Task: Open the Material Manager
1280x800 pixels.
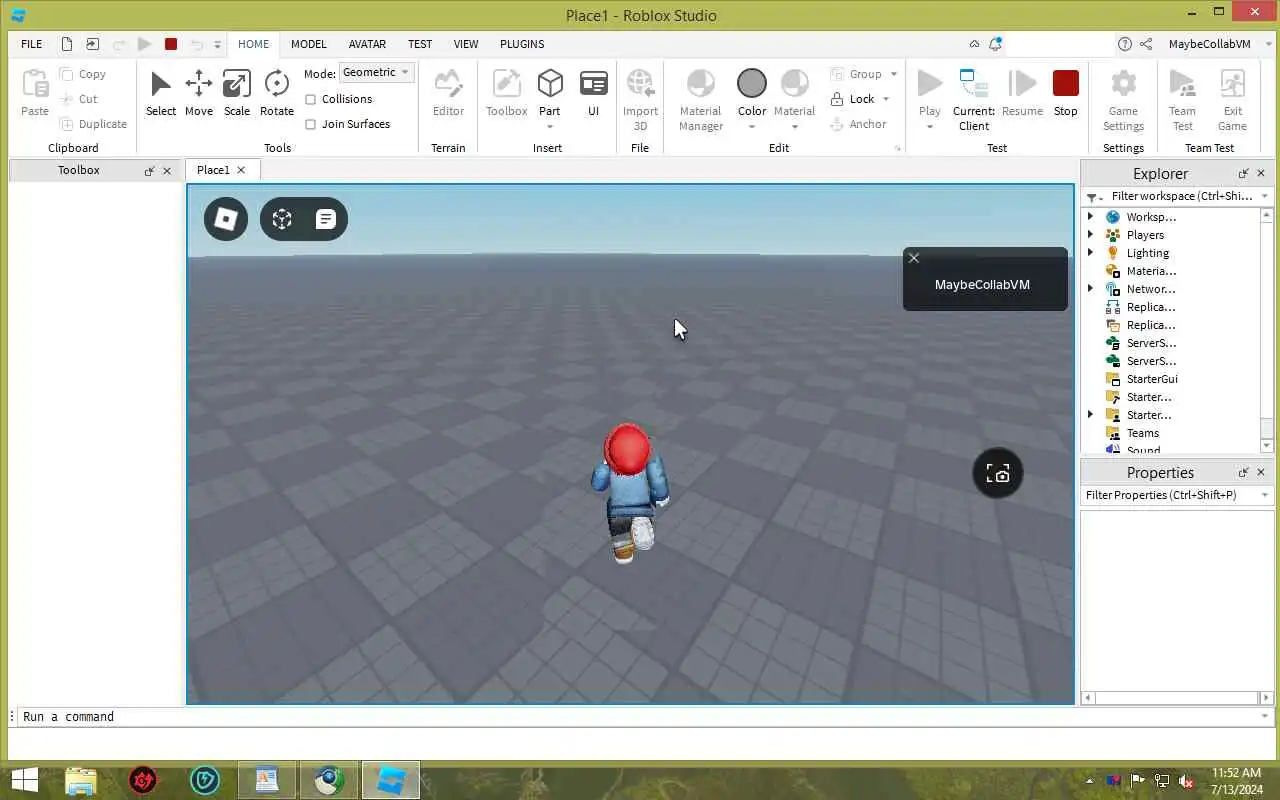Action: pyautogui.click(x=700, y=100)
